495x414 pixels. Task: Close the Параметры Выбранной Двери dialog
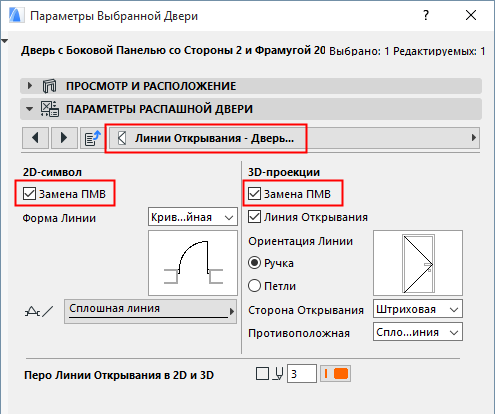coord(471,15)
